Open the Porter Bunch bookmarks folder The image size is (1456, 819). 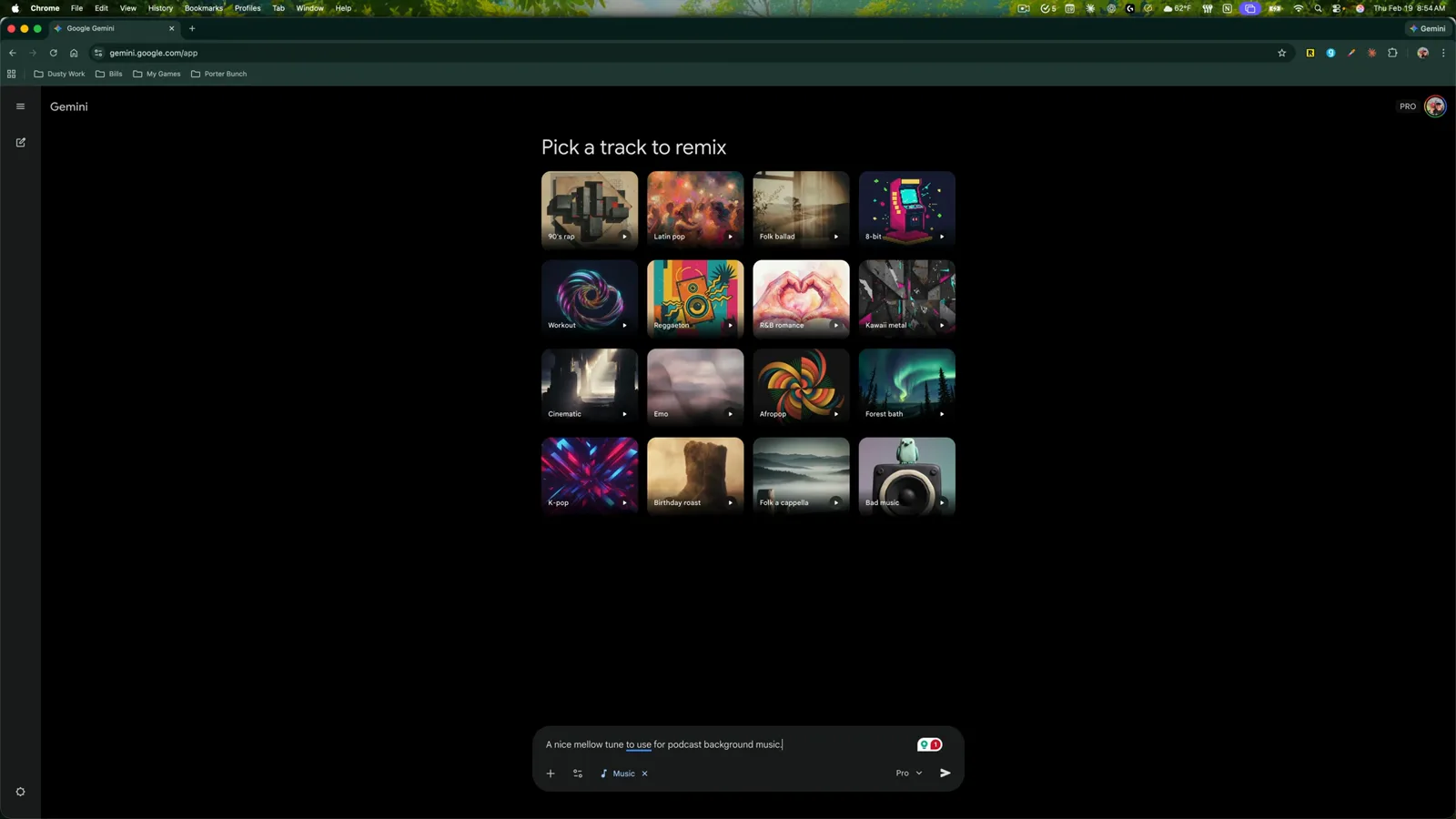click(x=218, y=74)
